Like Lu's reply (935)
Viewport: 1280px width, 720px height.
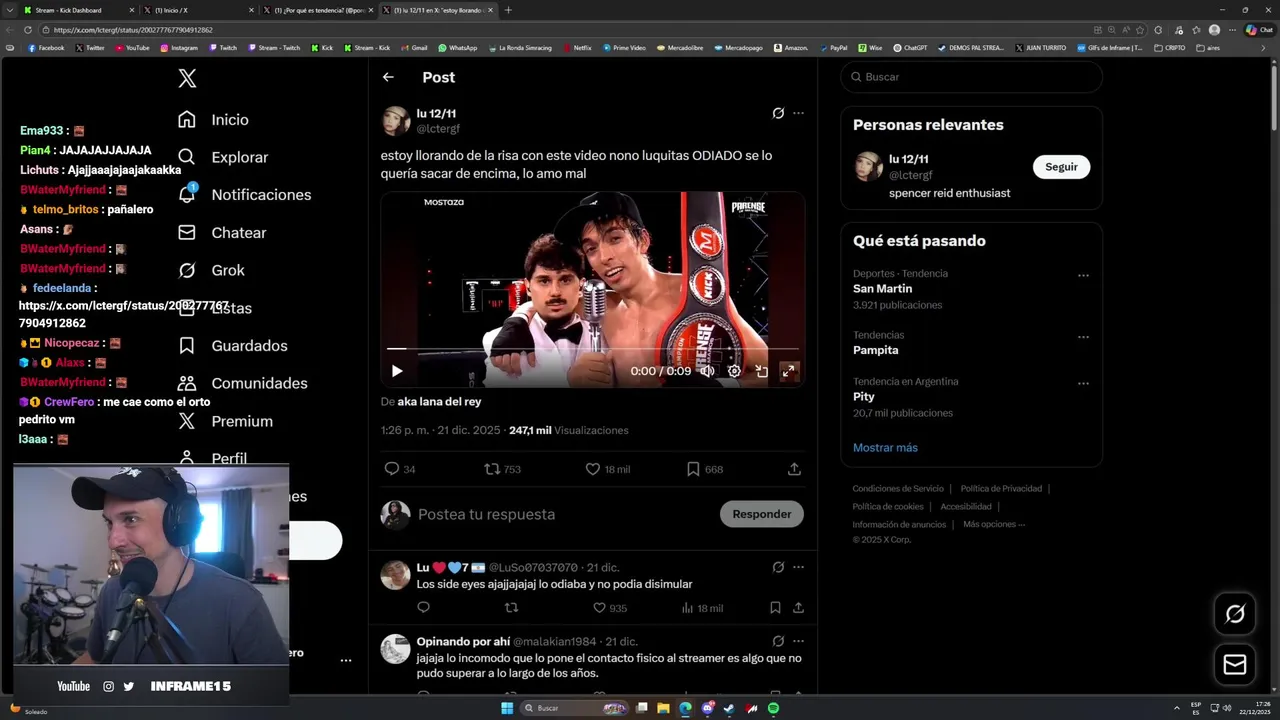[x=610, y=608]
